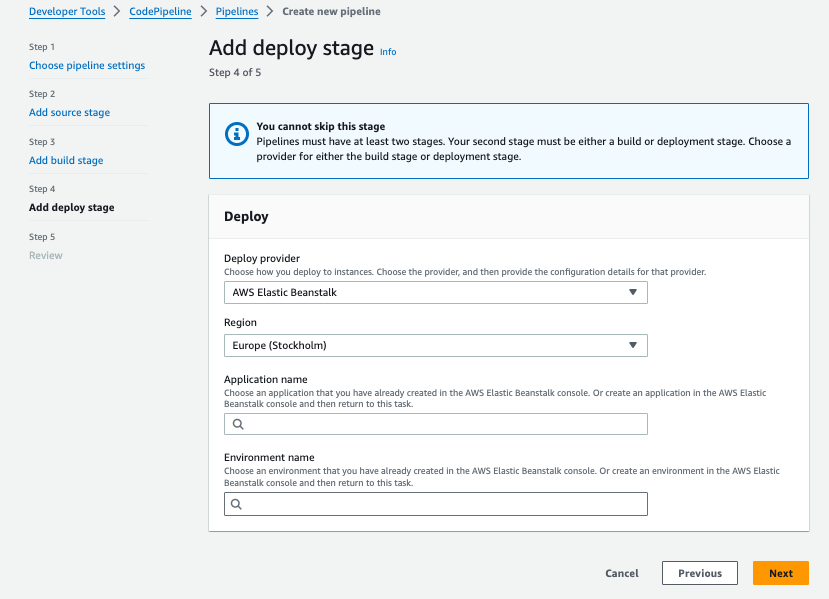Select the Add deploy stage step
This screenshot has height=599, width=829.
click(x=72, y=208)
